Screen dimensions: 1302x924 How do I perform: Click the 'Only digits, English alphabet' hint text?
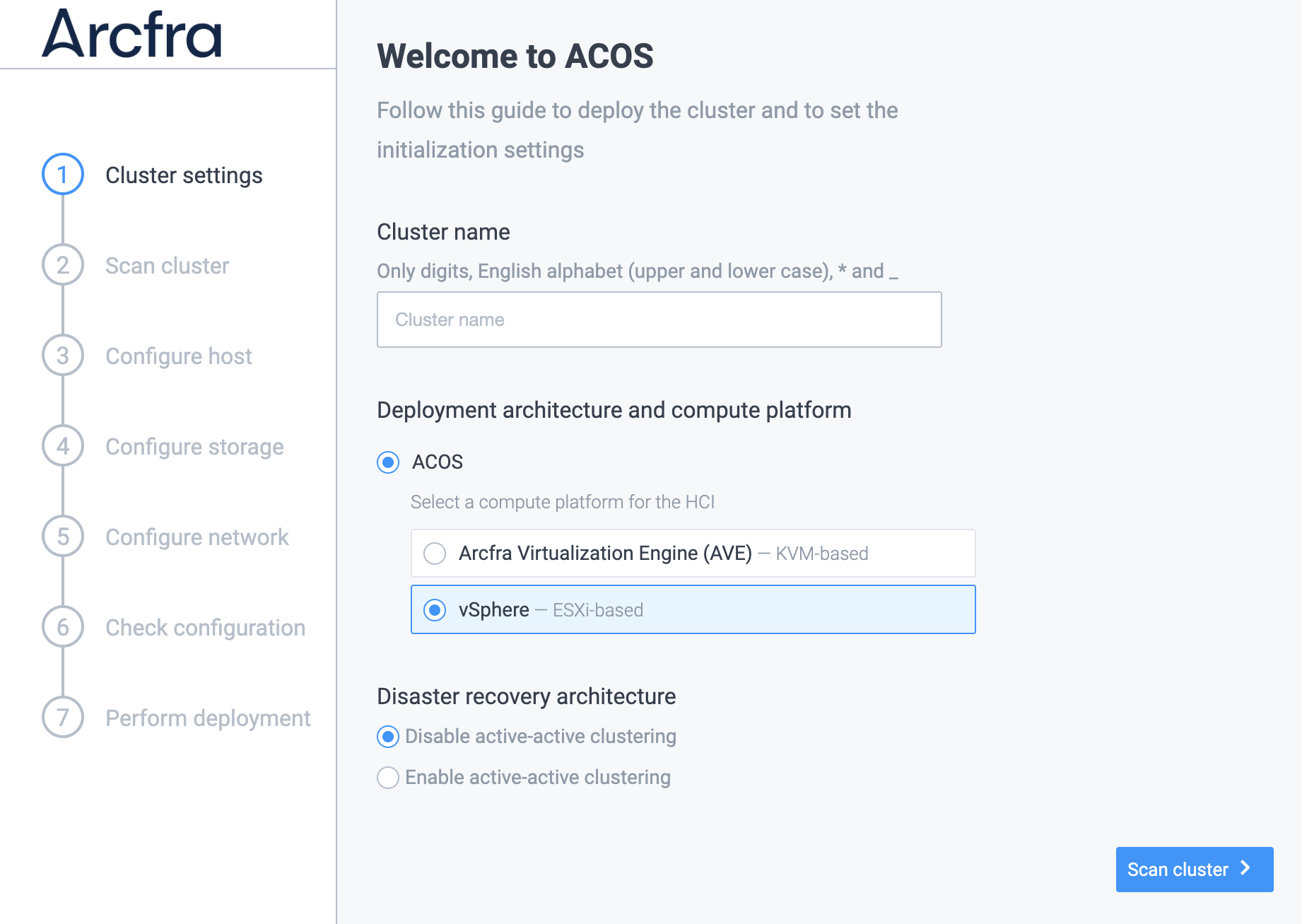638,271
